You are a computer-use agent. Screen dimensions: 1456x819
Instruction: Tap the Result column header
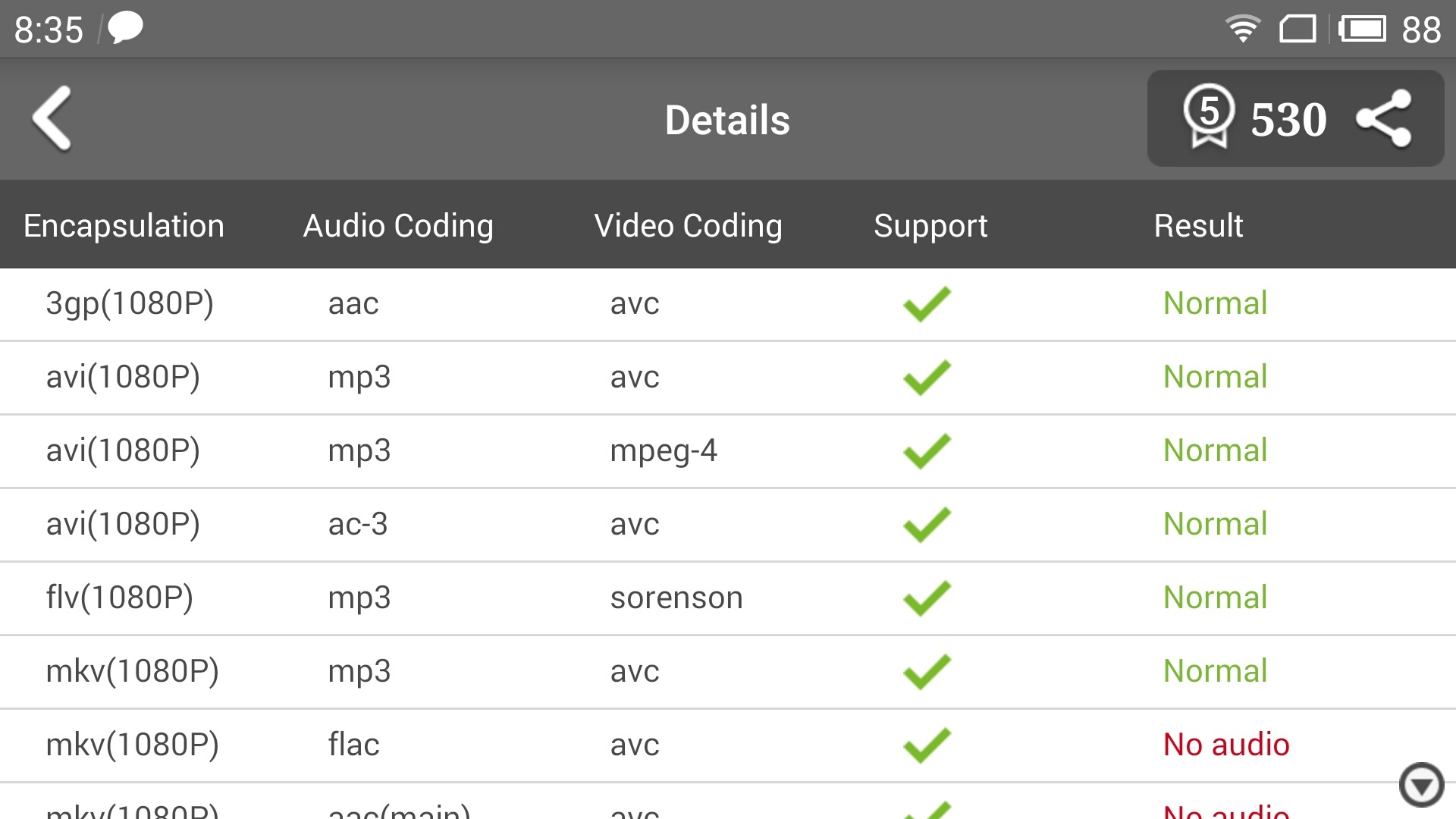pos(1198,225)
